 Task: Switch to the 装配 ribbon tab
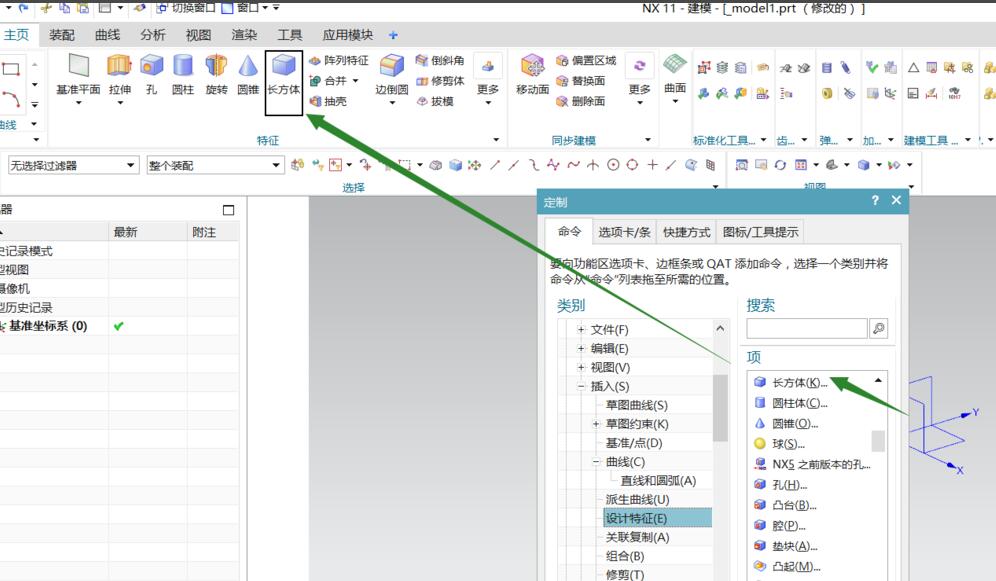click(60, 33)
